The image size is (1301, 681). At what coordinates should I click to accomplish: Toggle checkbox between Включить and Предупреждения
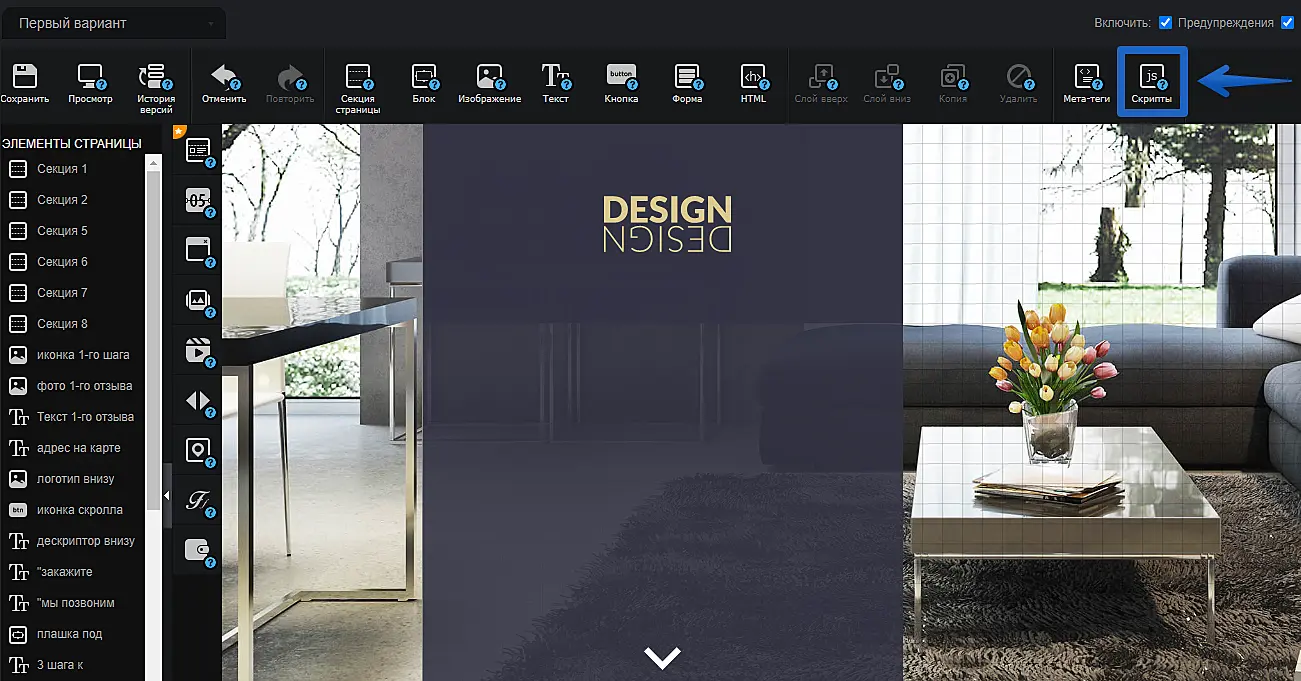click(1165, 23)
